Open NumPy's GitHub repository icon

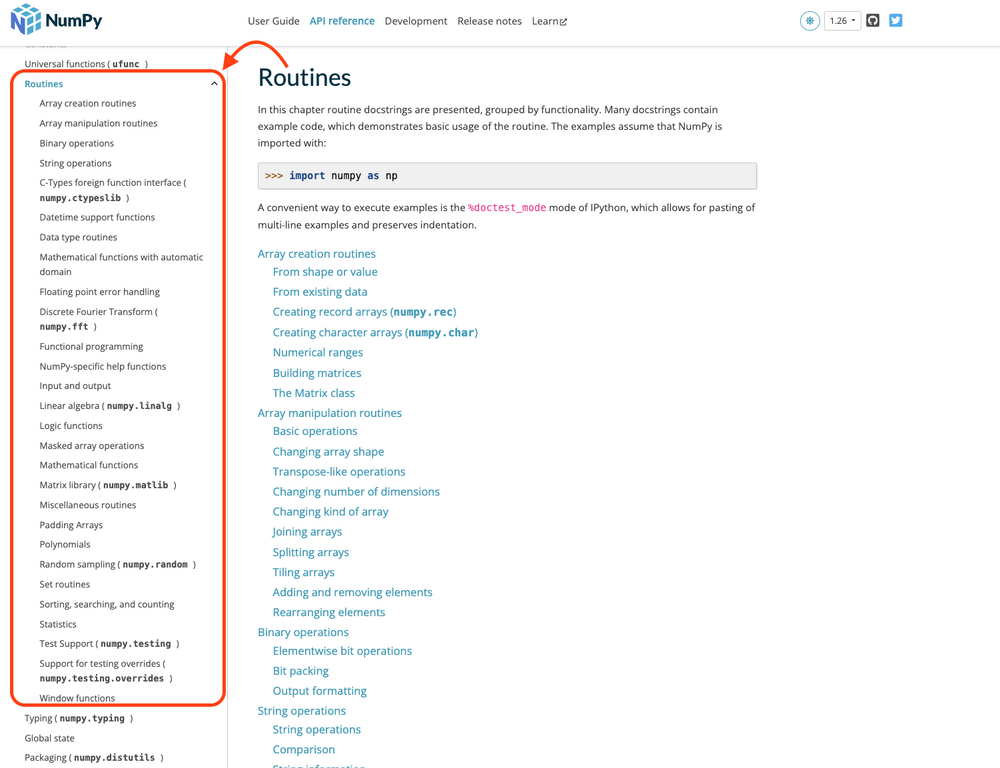pos(872,19)
